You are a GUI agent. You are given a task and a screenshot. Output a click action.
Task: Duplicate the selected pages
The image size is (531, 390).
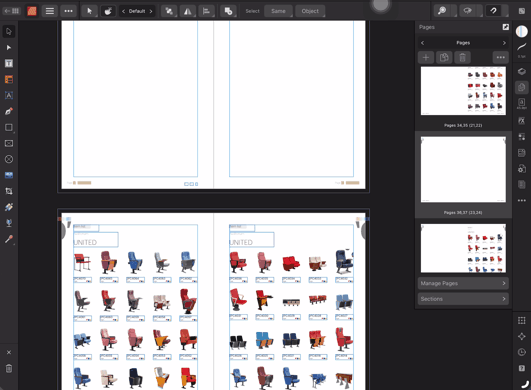pyautogui.click(x=444, y=57)
